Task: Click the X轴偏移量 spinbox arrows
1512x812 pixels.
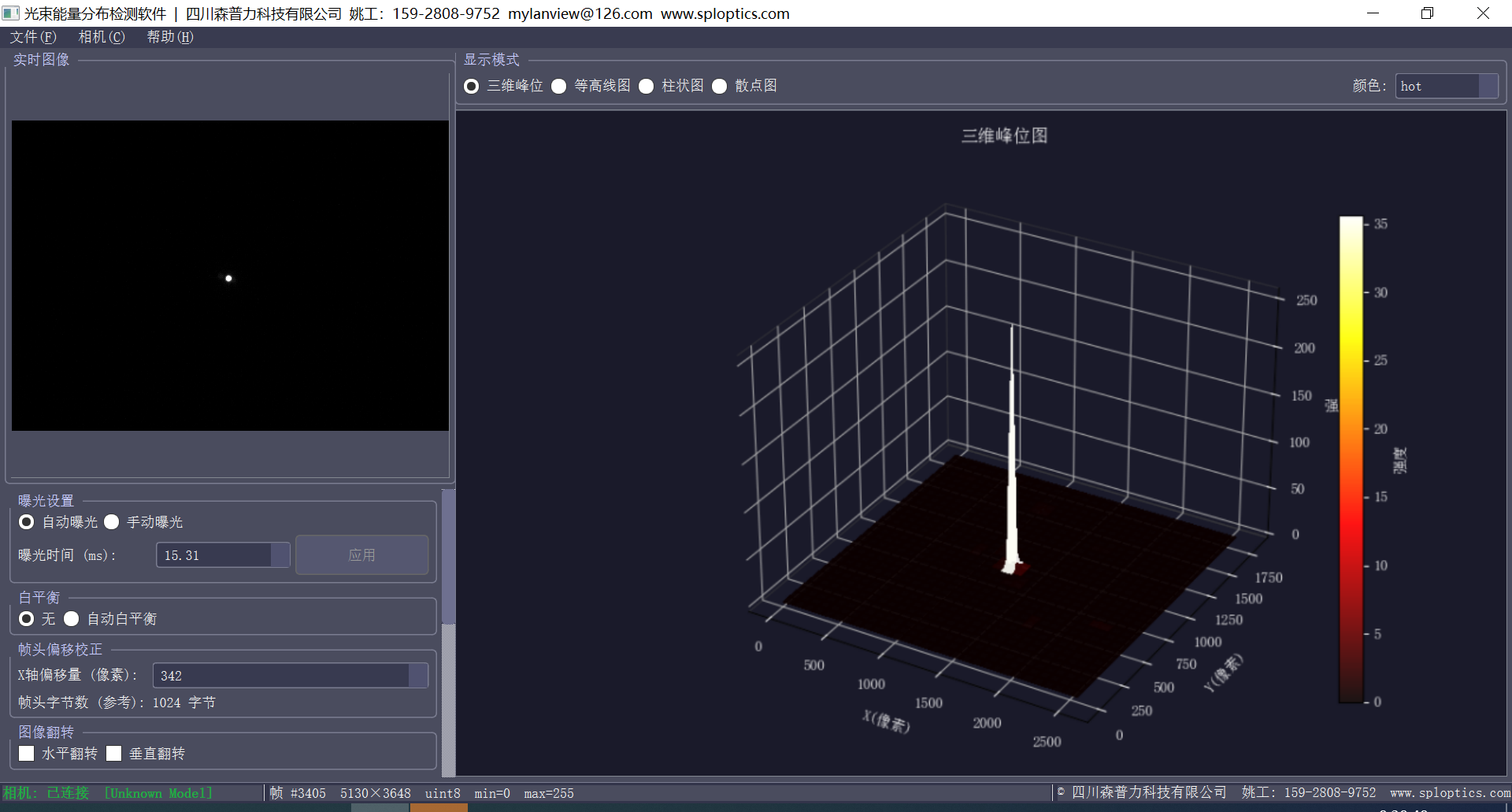Action: pos(418,676)
